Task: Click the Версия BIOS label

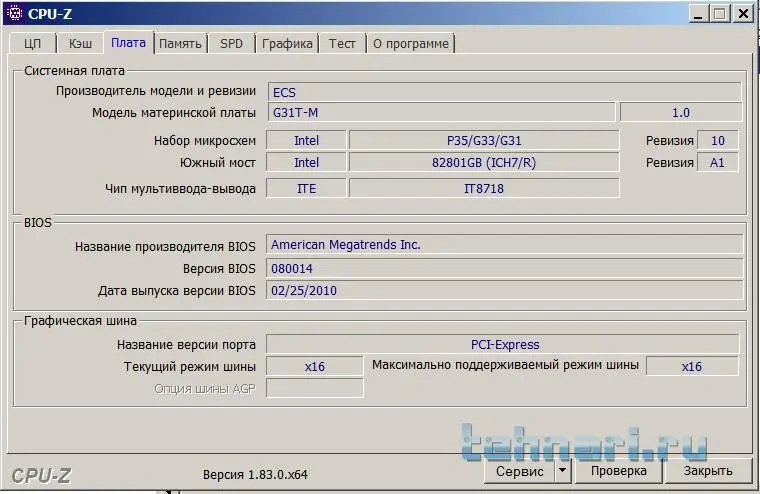Action: [x=219, y=268]
